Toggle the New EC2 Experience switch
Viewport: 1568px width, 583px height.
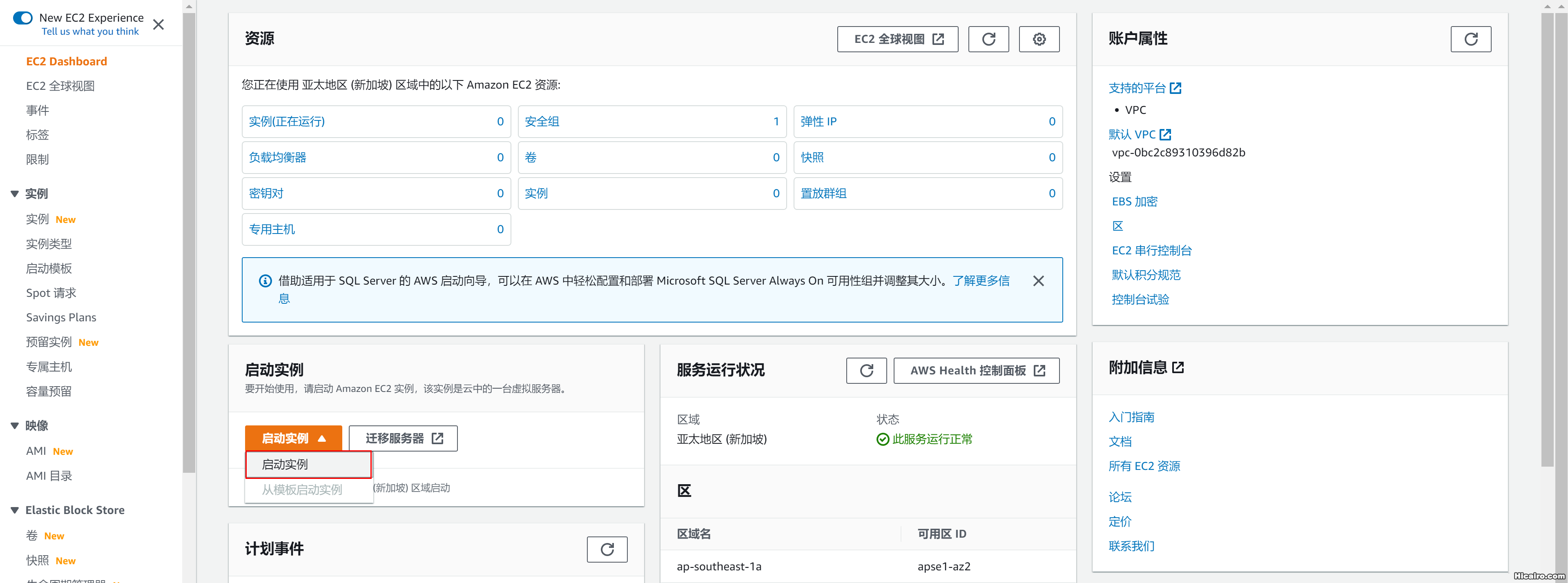[22, 18]
